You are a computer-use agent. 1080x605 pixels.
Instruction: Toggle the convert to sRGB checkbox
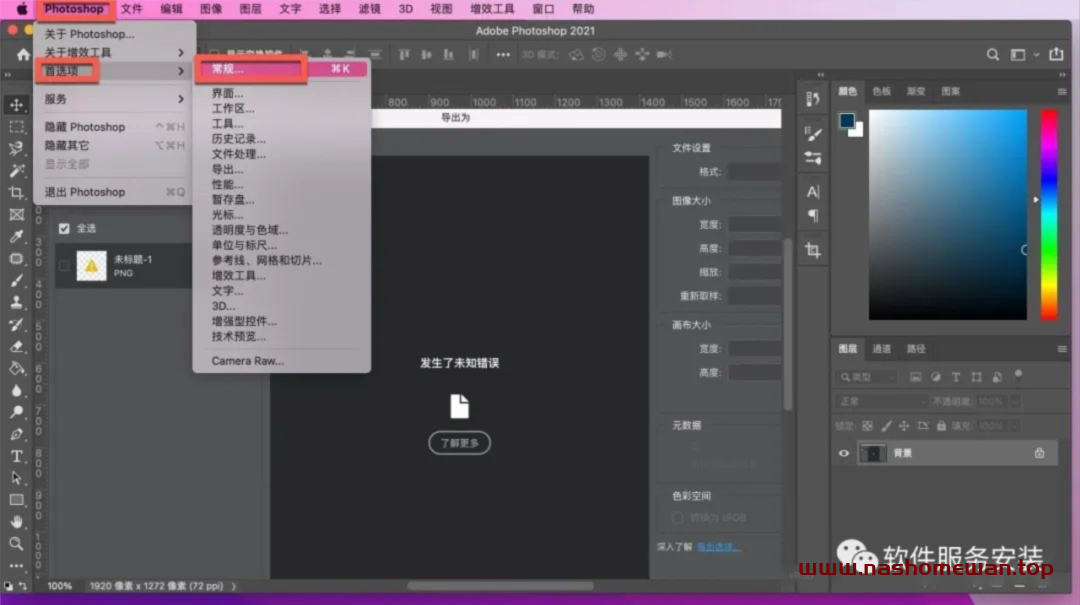pyautogui.click(x=677, y=517)
